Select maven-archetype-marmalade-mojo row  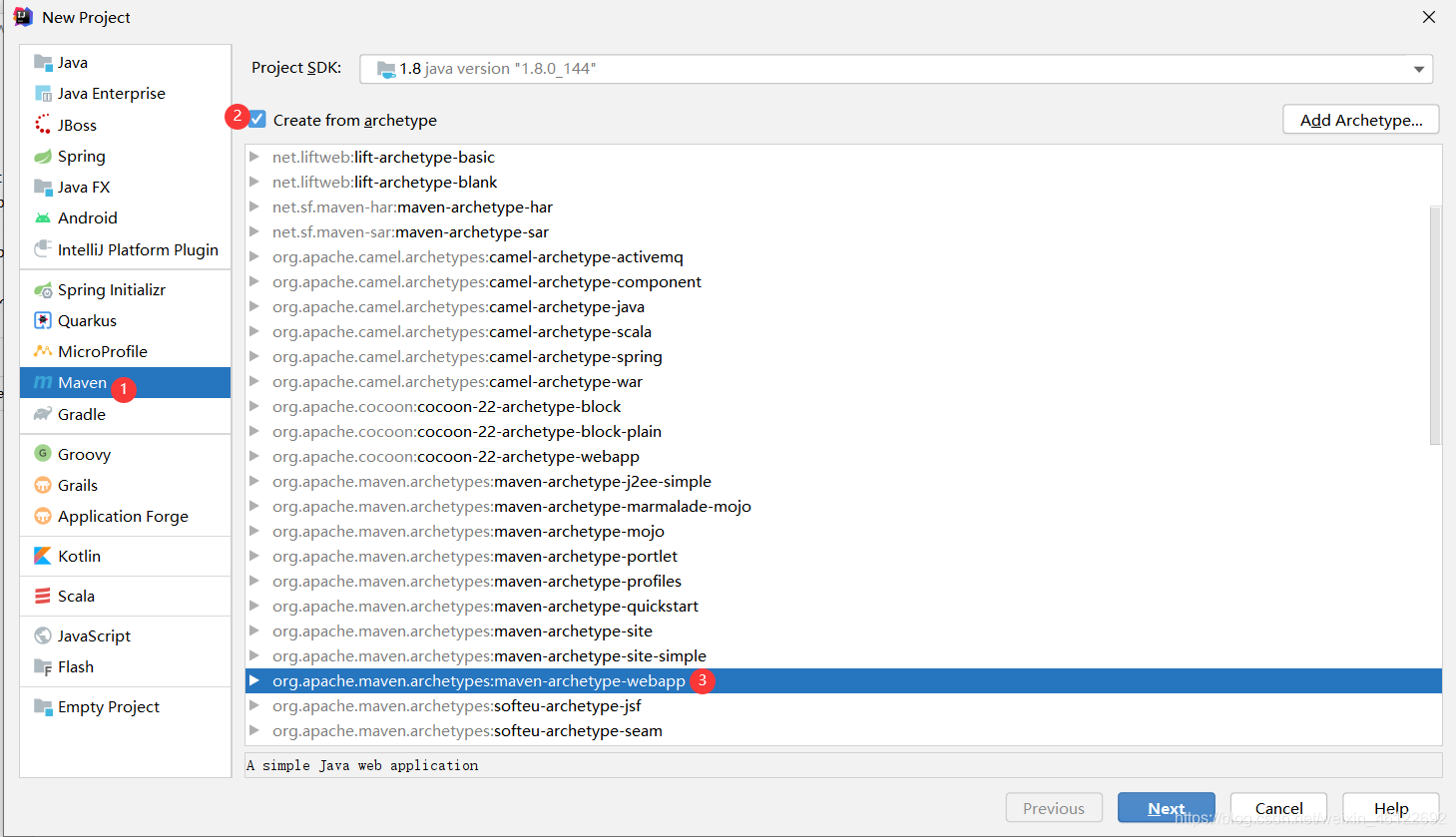point(843,506)
